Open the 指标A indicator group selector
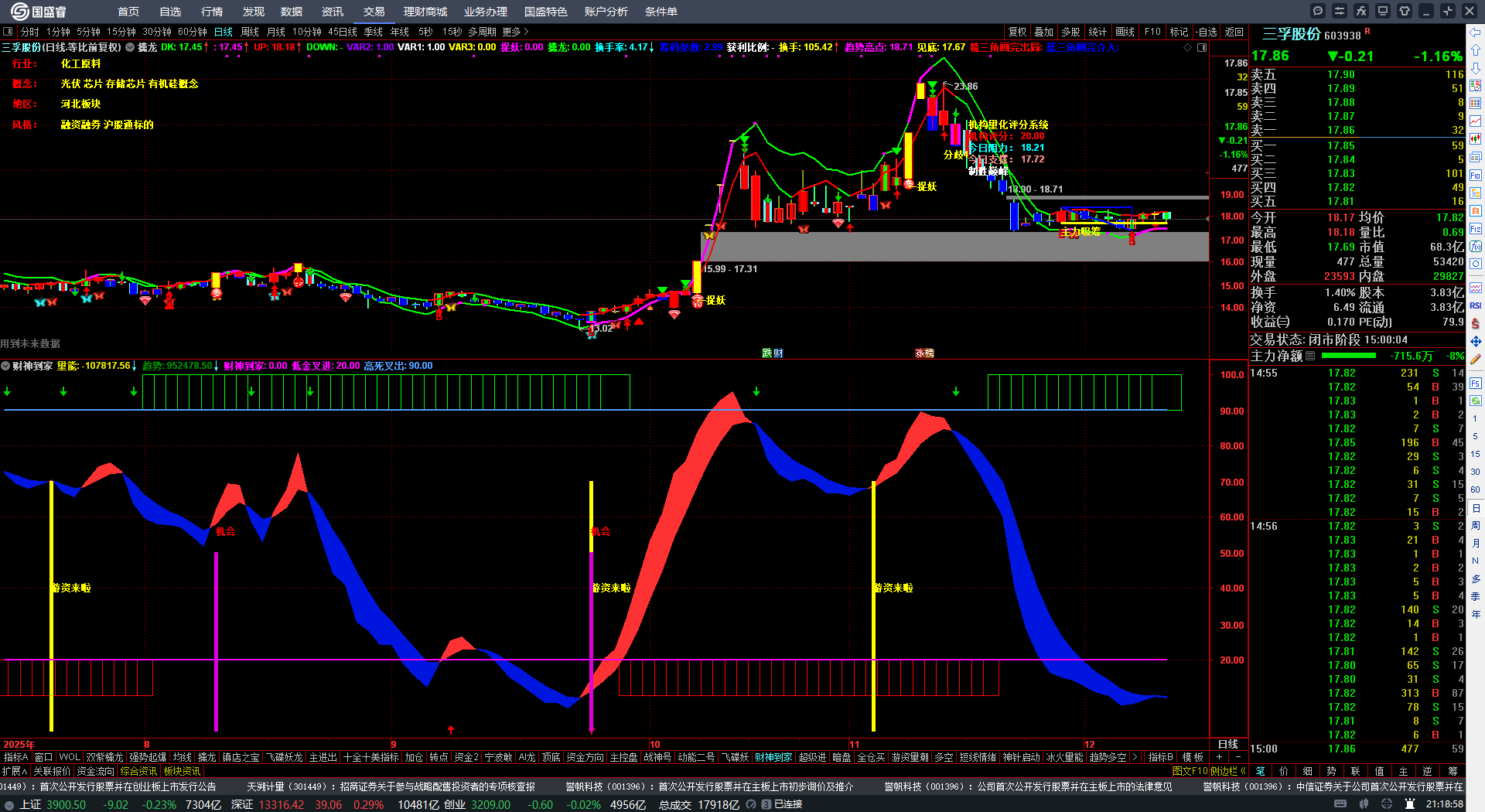This screenshot has width=1485, height=812. (15, 757)
